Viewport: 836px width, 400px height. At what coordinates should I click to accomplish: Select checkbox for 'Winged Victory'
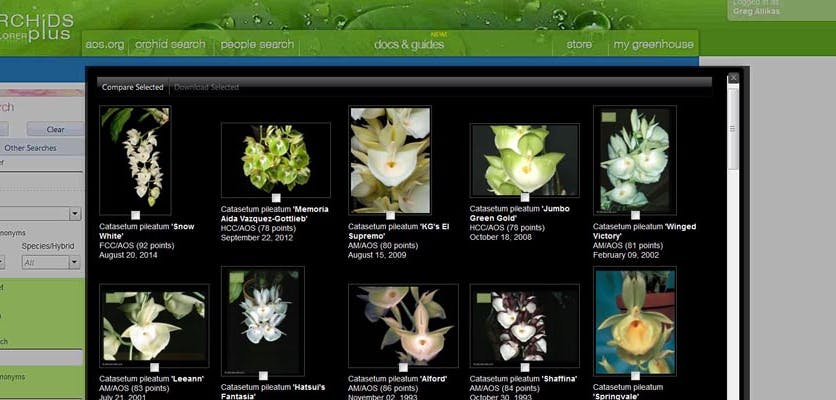pyautogui.click(x=635, y=215)
